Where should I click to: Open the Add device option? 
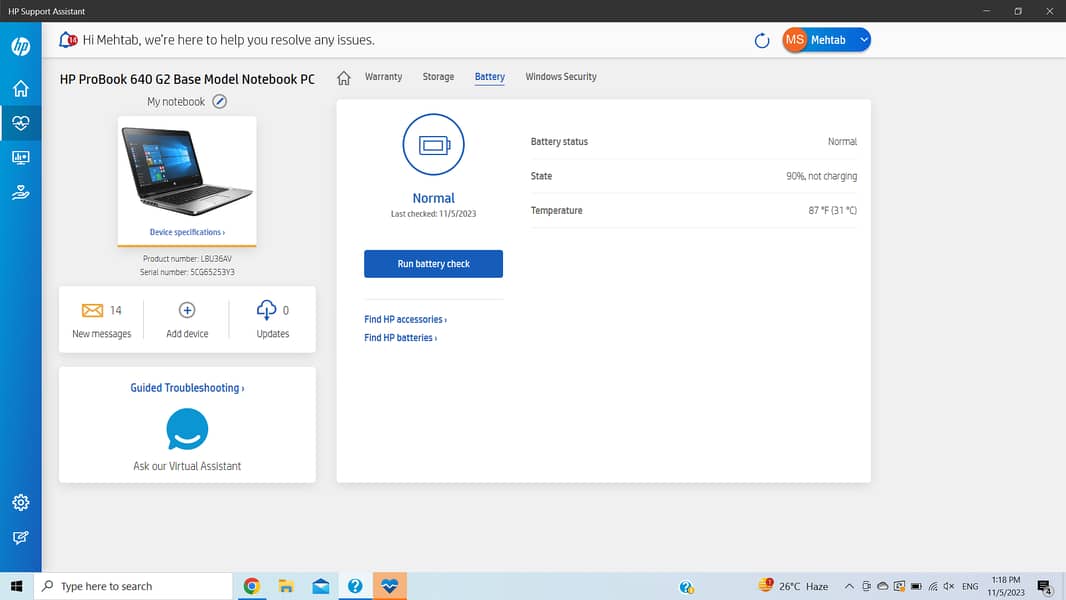point(187,320)
